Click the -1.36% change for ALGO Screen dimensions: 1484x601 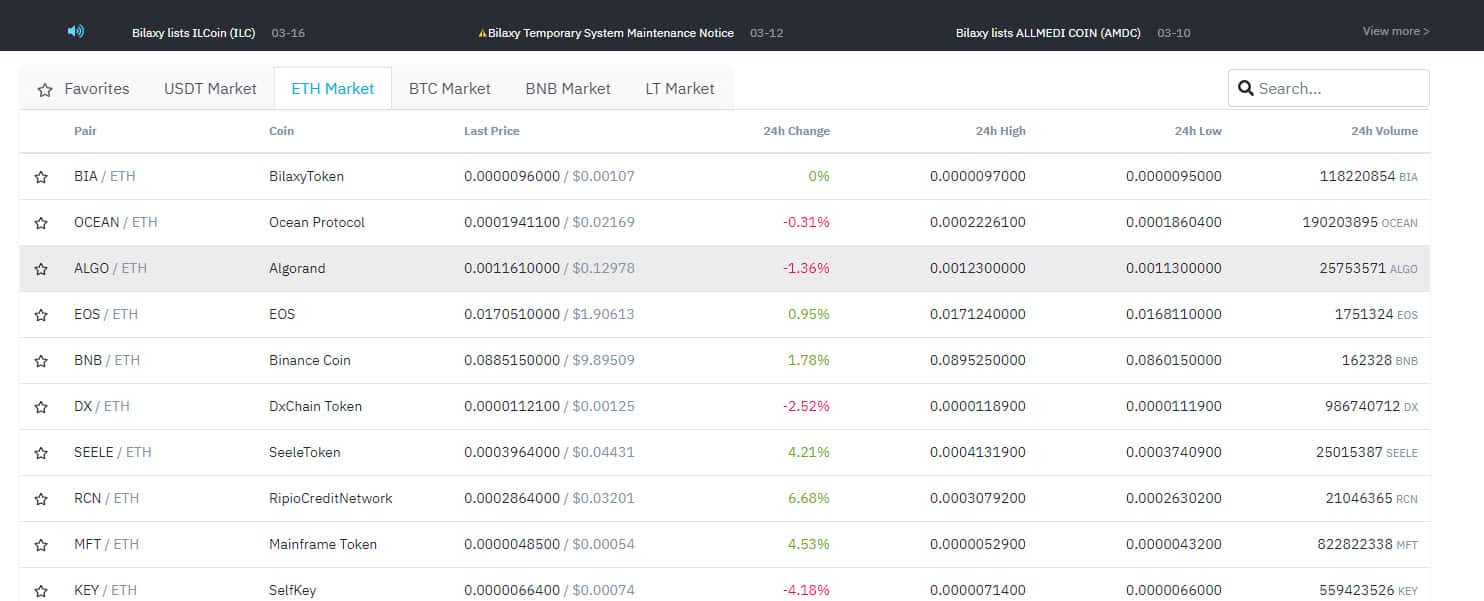coord(806,268)
